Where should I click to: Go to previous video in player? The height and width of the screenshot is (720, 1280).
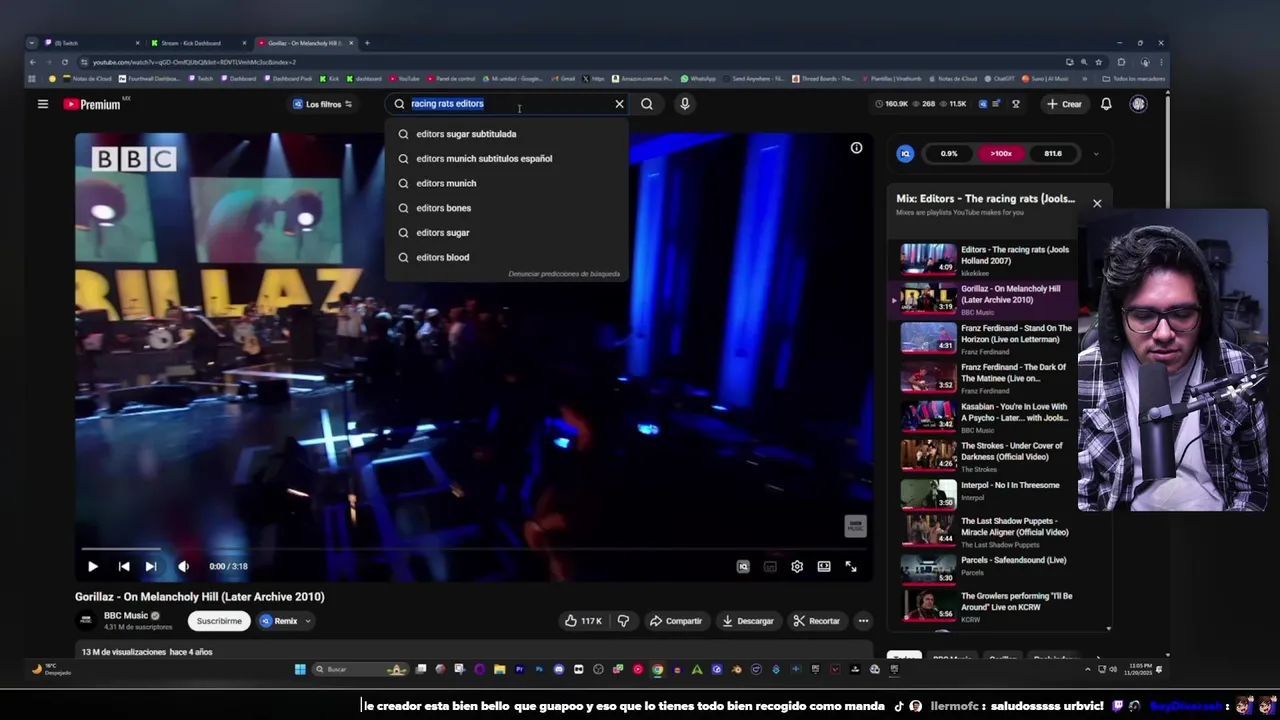pos(123,566)
